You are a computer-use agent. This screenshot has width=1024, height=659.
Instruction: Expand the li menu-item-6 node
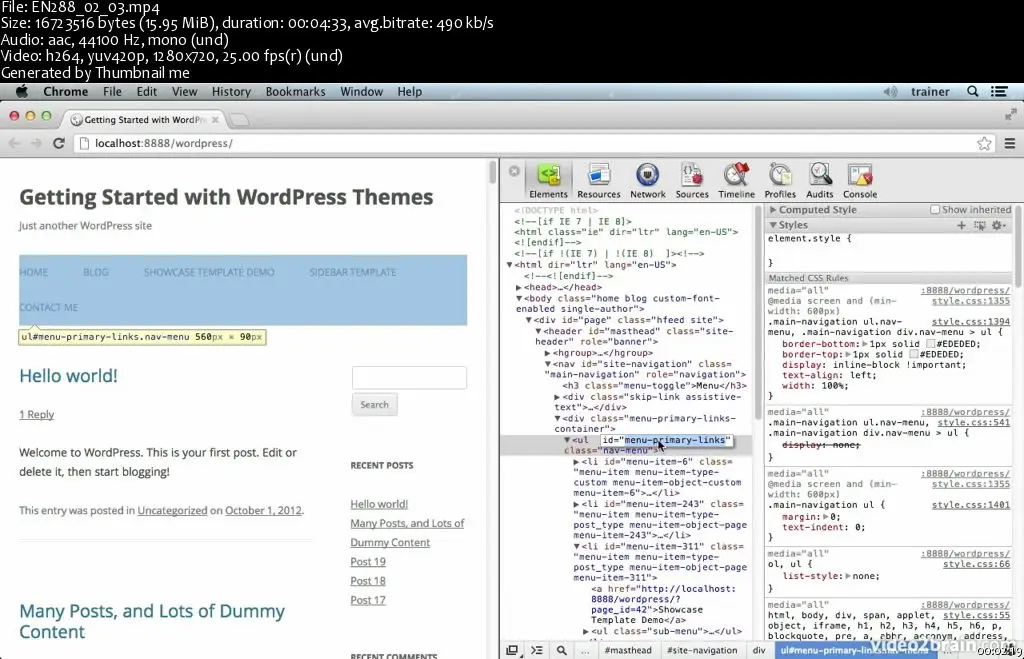576,462
